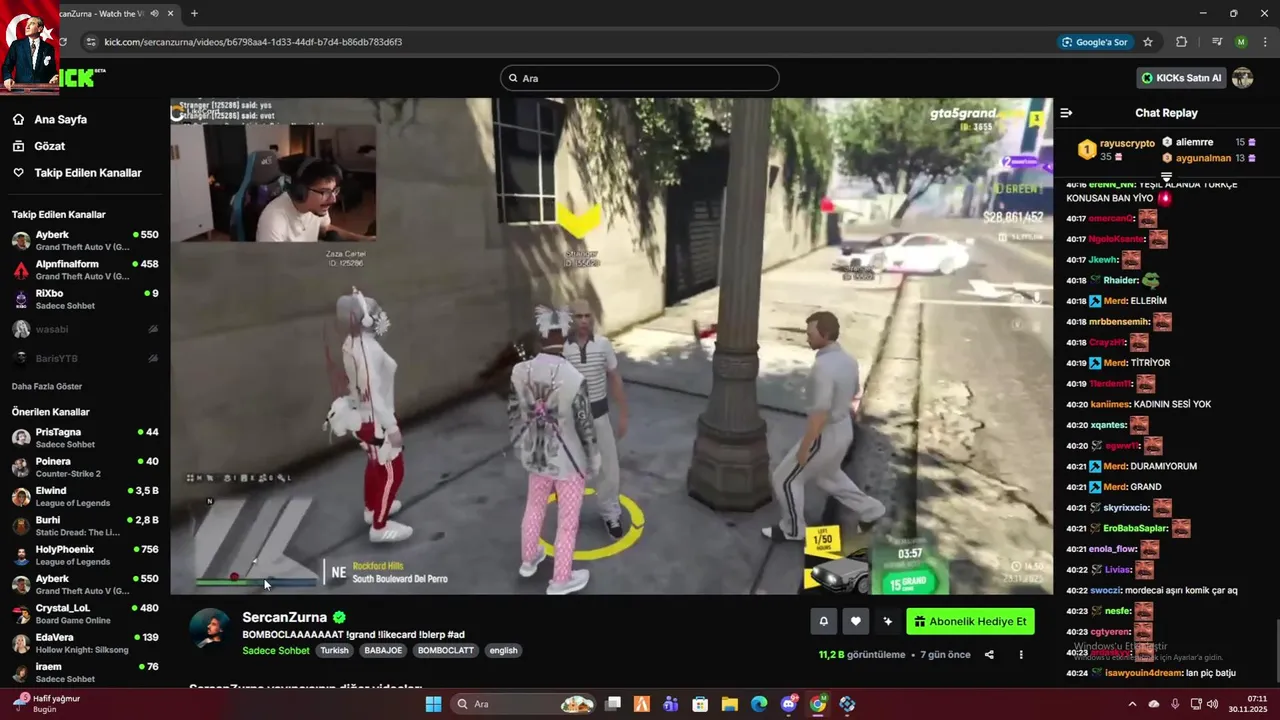Click aygunalman in the gift leaderboard

coord(1203,158)
